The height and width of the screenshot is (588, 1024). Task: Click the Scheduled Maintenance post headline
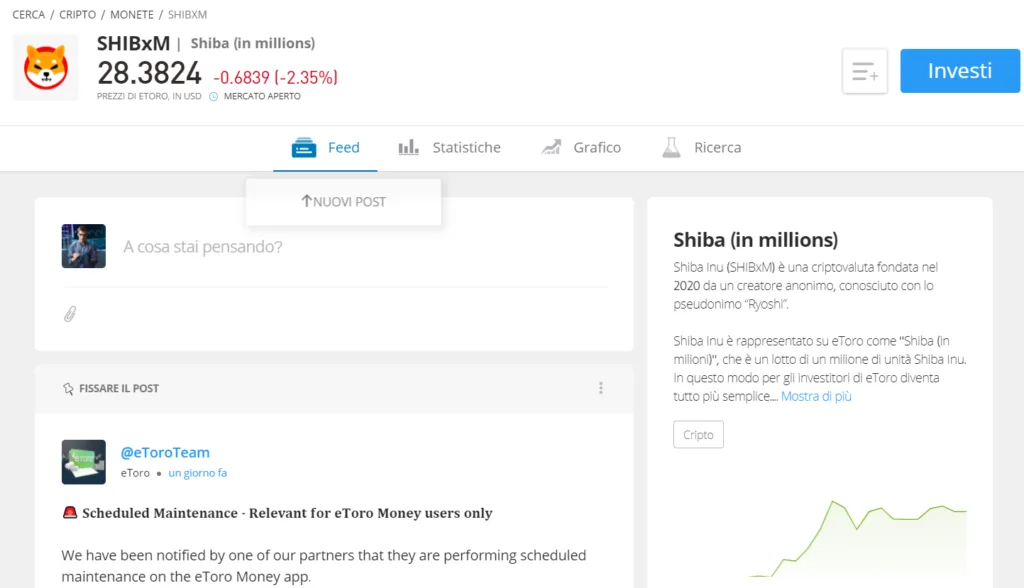tap(287, 513)
